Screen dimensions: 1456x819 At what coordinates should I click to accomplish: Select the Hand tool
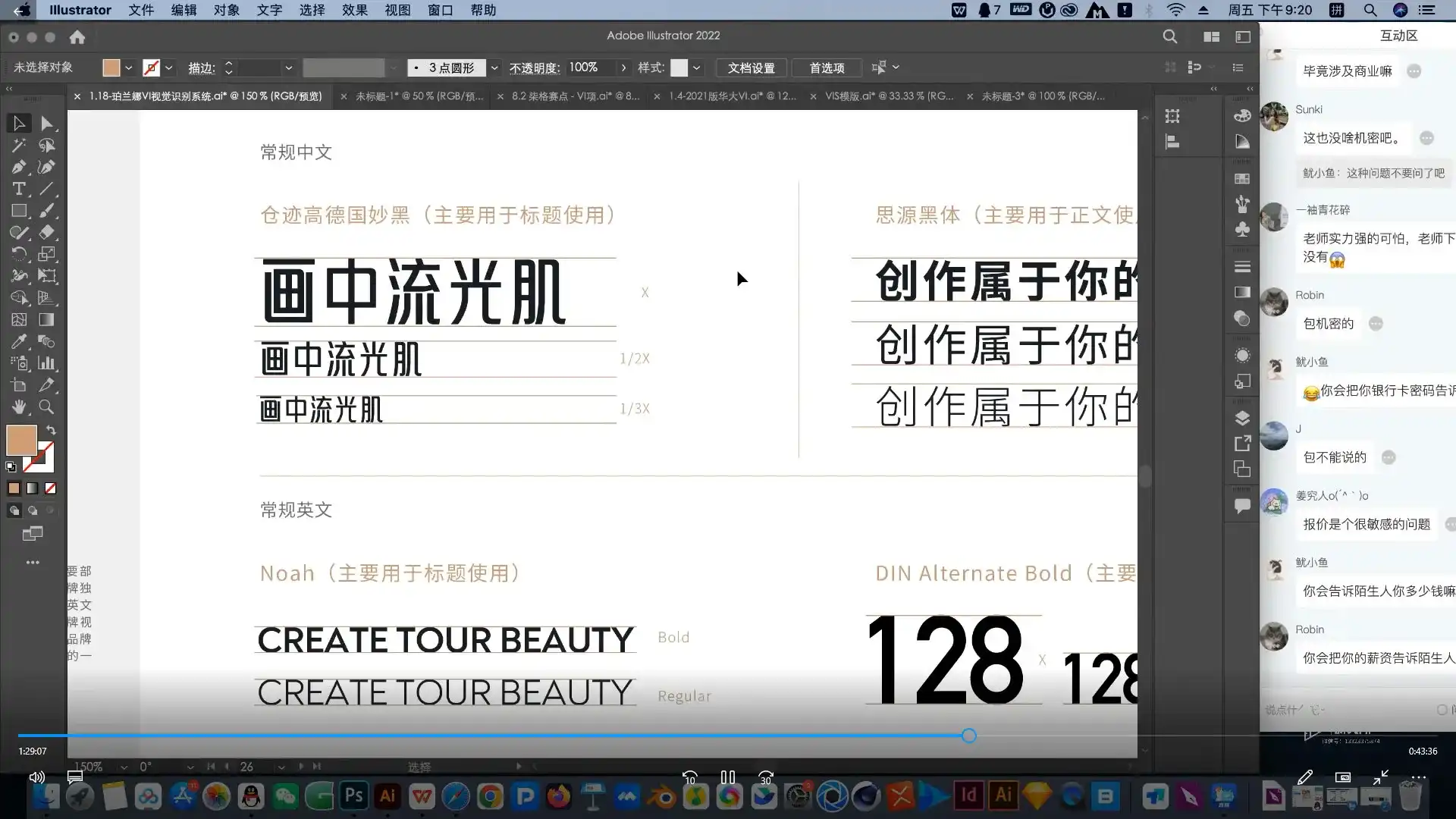point(19,407)
